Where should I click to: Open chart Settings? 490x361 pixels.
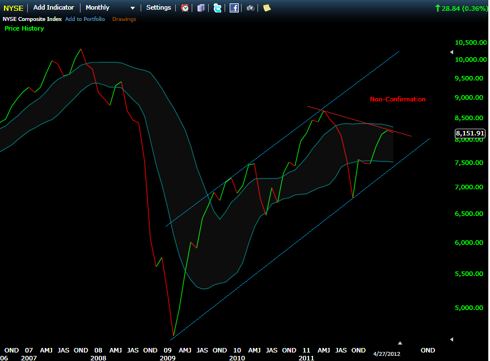point(158,7)
